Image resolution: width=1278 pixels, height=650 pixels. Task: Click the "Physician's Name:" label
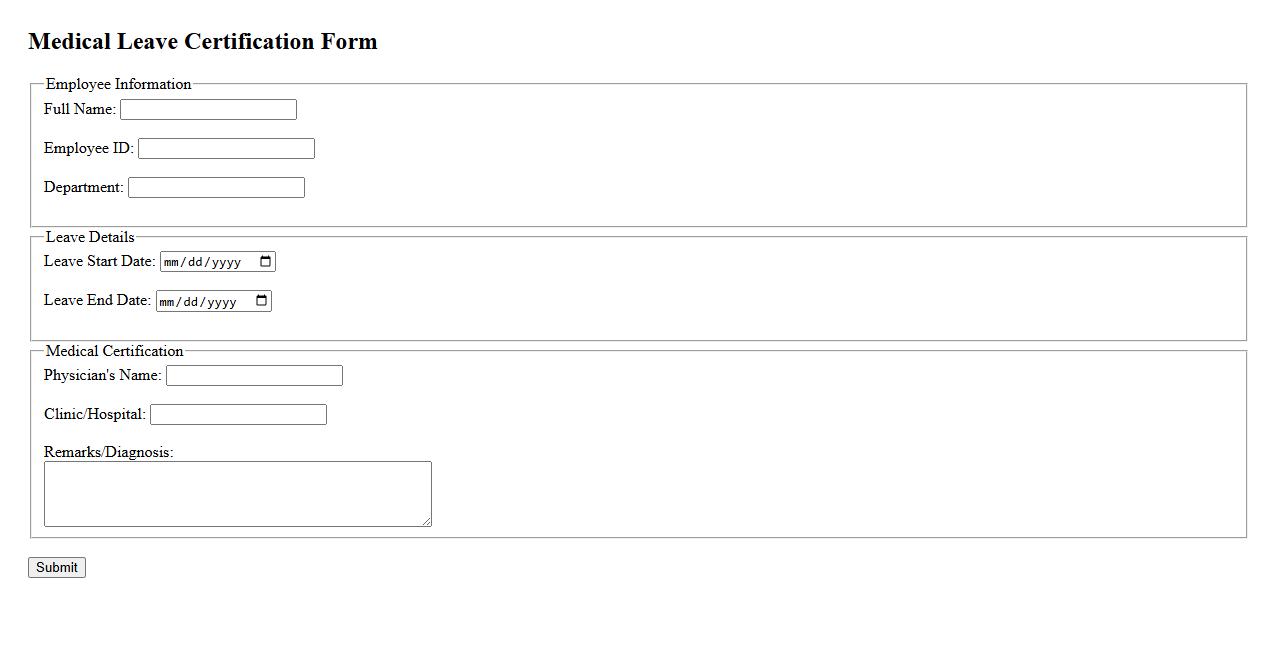103,375
